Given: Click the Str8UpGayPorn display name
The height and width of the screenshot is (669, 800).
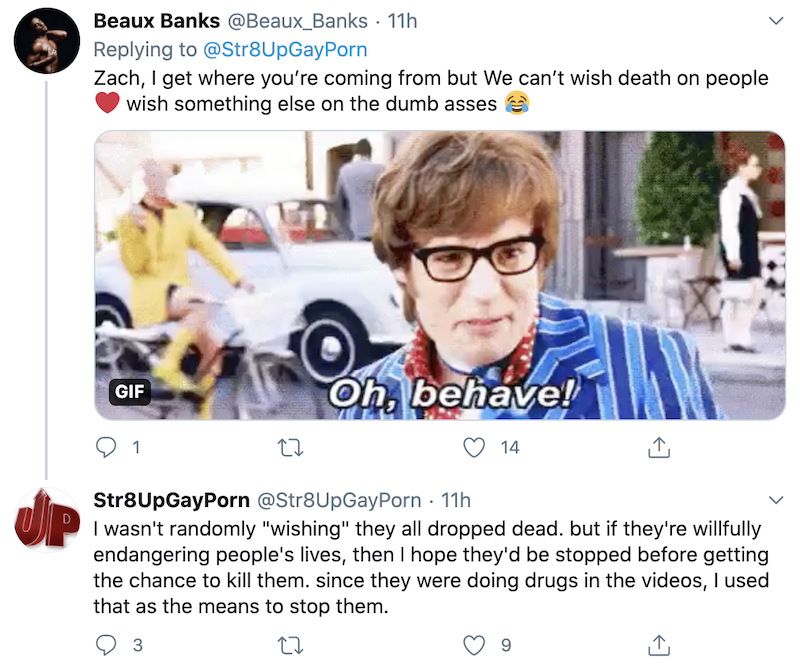Looking at the screenshot, I should pyautogui.click(x=171, y=500).
